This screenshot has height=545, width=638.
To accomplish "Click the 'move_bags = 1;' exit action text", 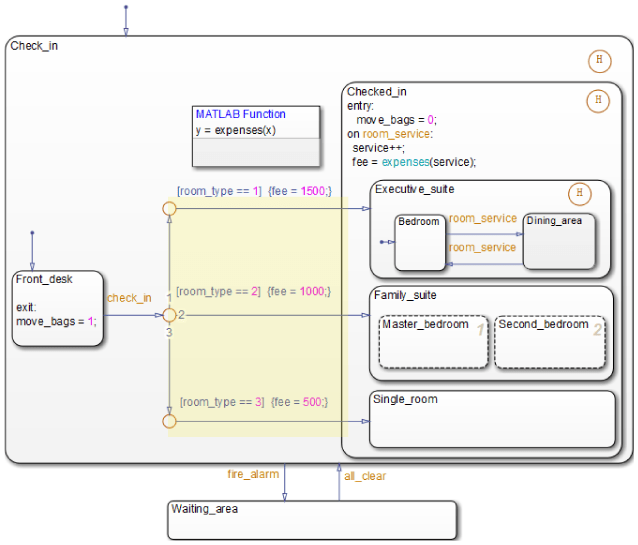I will (x=57, y=322).
